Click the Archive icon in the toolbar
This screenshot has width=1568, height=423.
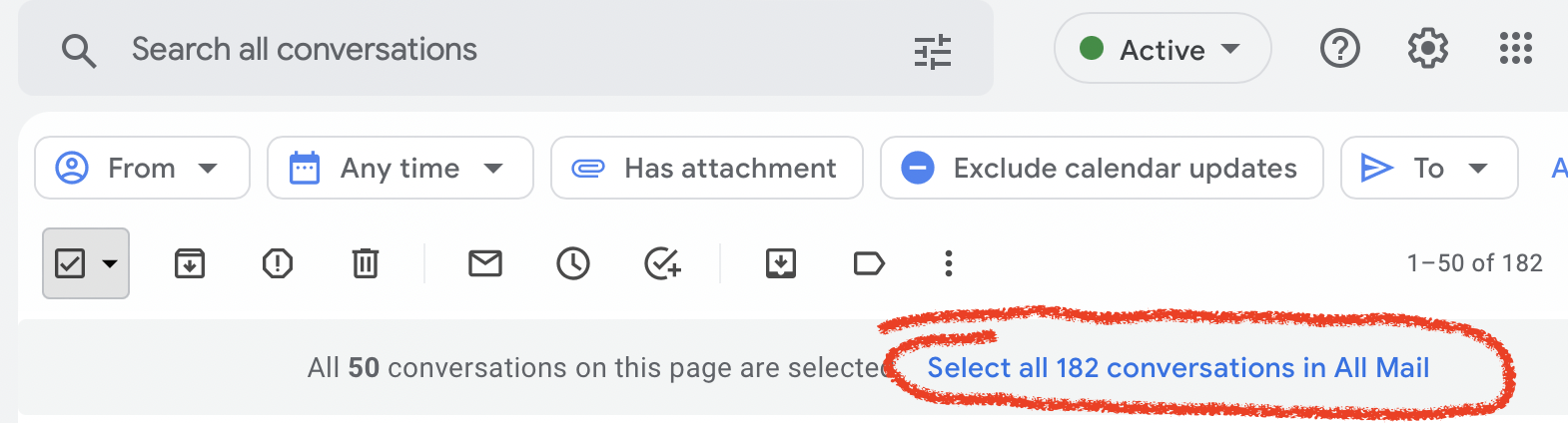(x=190, y=263)
